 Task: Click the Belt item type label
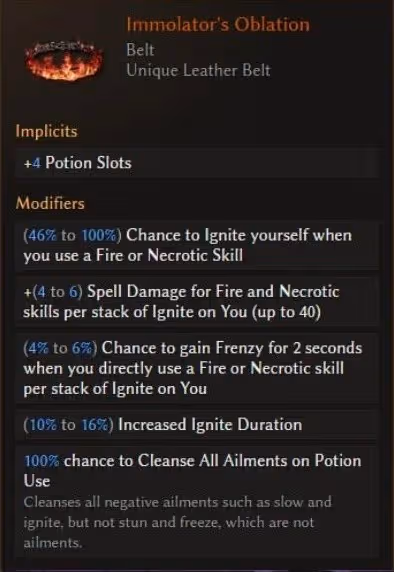coord(140,50)
